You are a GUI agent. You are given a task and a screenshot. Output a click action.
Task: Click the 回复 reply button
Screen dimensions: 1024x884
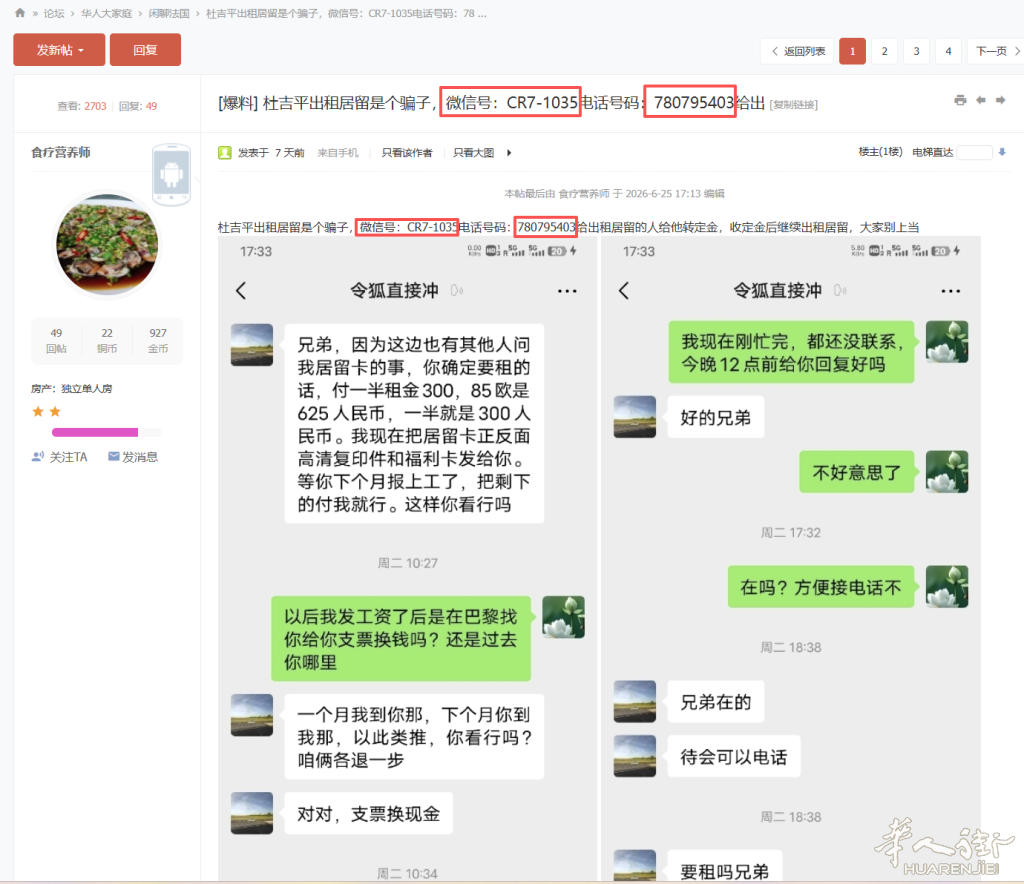click(145, 50)
